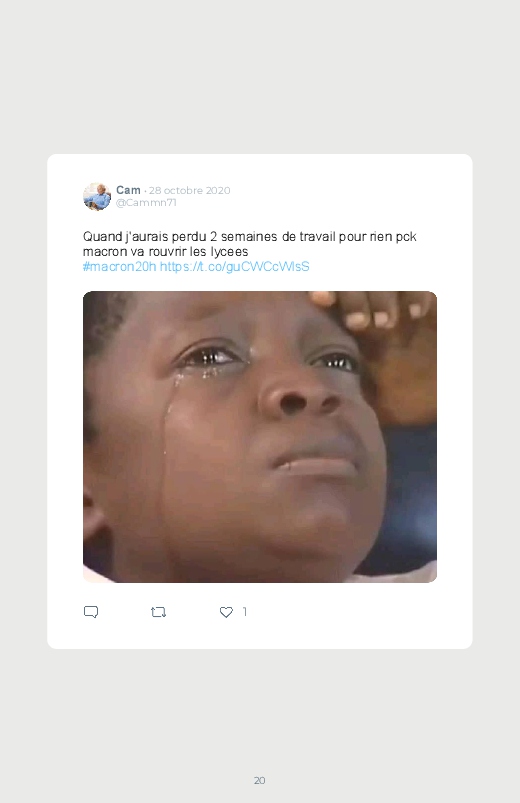The width and height of the screenshot is (520, 803).
Task: Retweet the post using the arrows icon
Action: tap(158, 612)
